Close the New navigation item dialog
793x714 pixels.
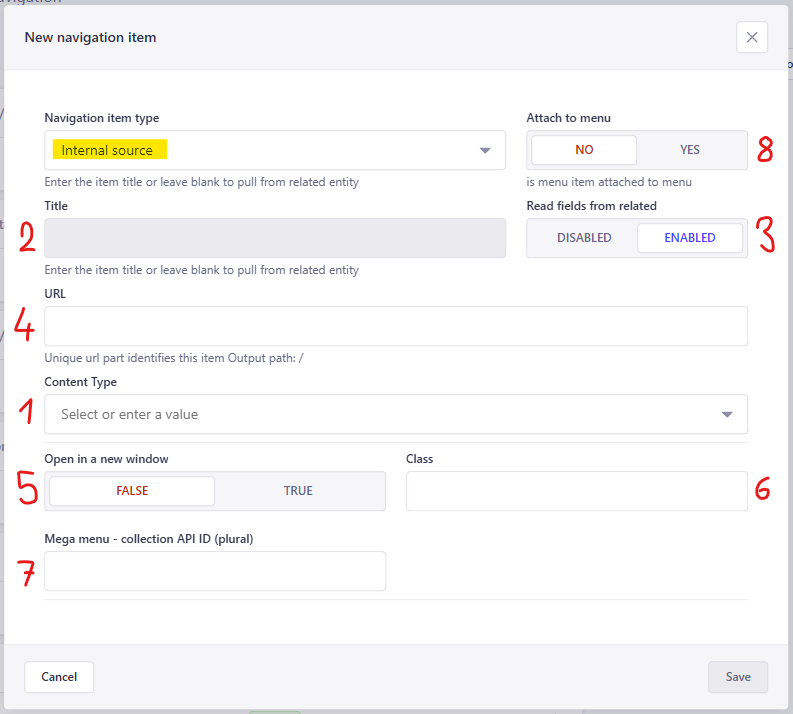point(751,37)
